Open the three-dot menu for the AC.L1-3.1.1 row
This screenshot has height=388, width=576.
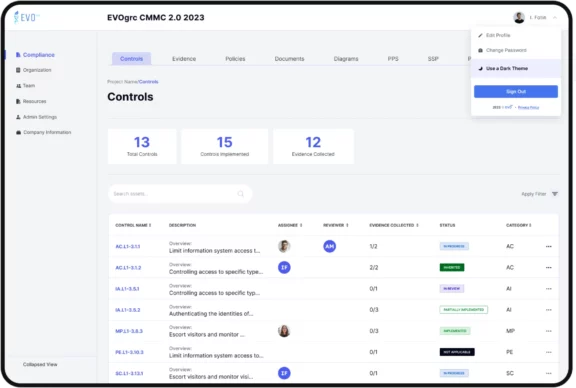point(548,247)
